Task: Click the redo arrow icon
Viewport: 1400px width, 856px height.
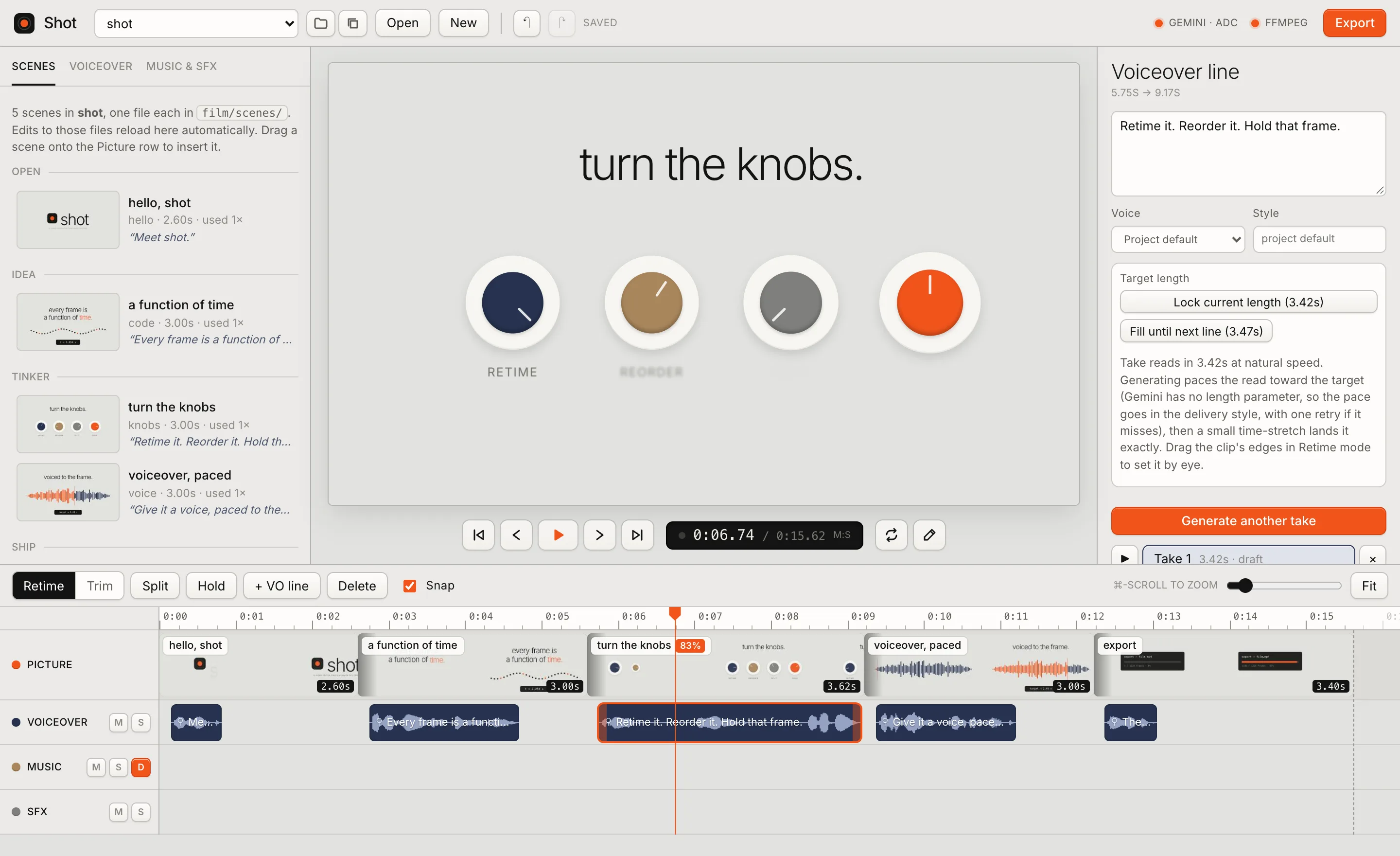Action: [561, 23]
